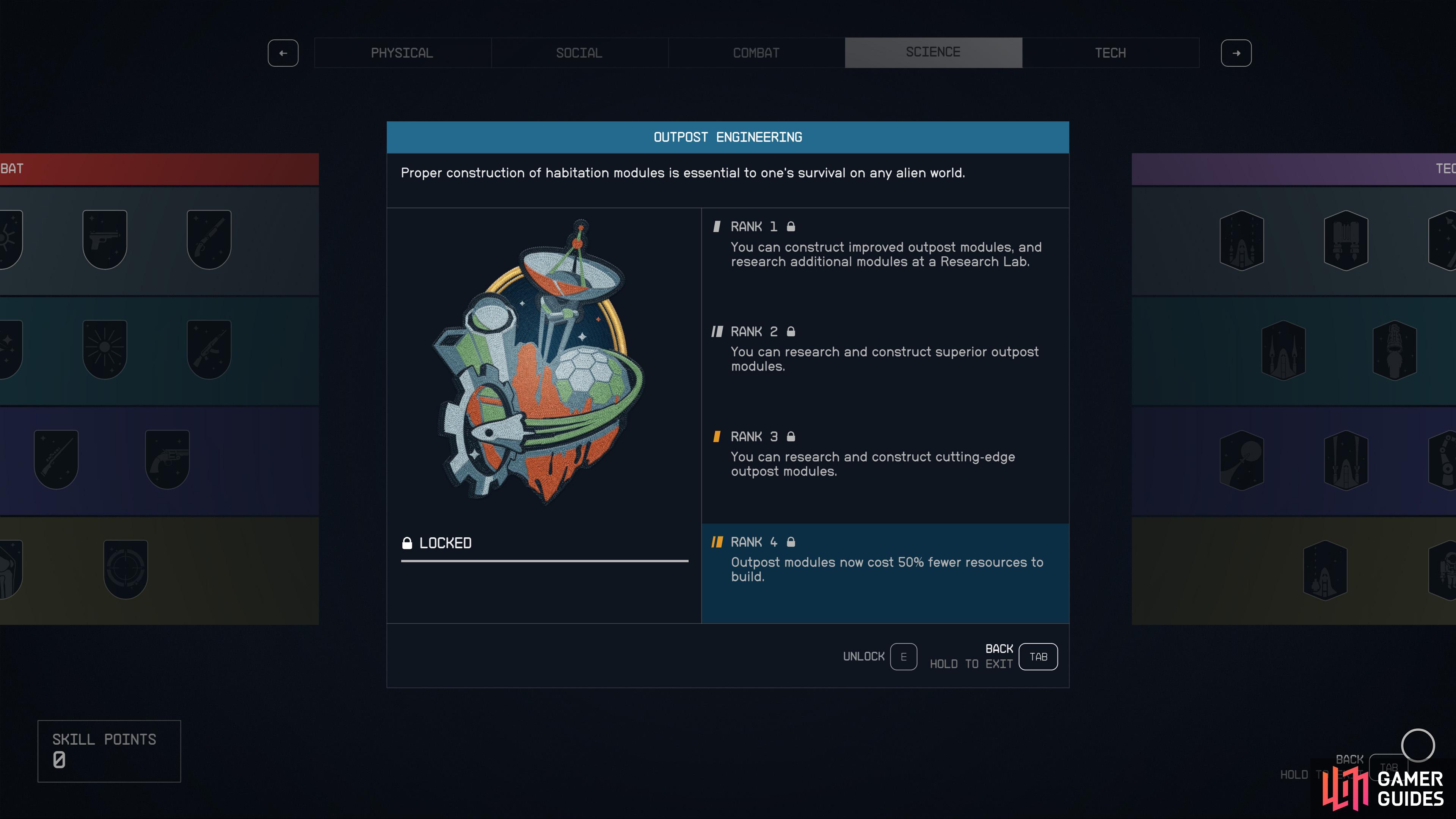Select the starburst skill badge in combat
1456x819 pixels.
(105, 349)
